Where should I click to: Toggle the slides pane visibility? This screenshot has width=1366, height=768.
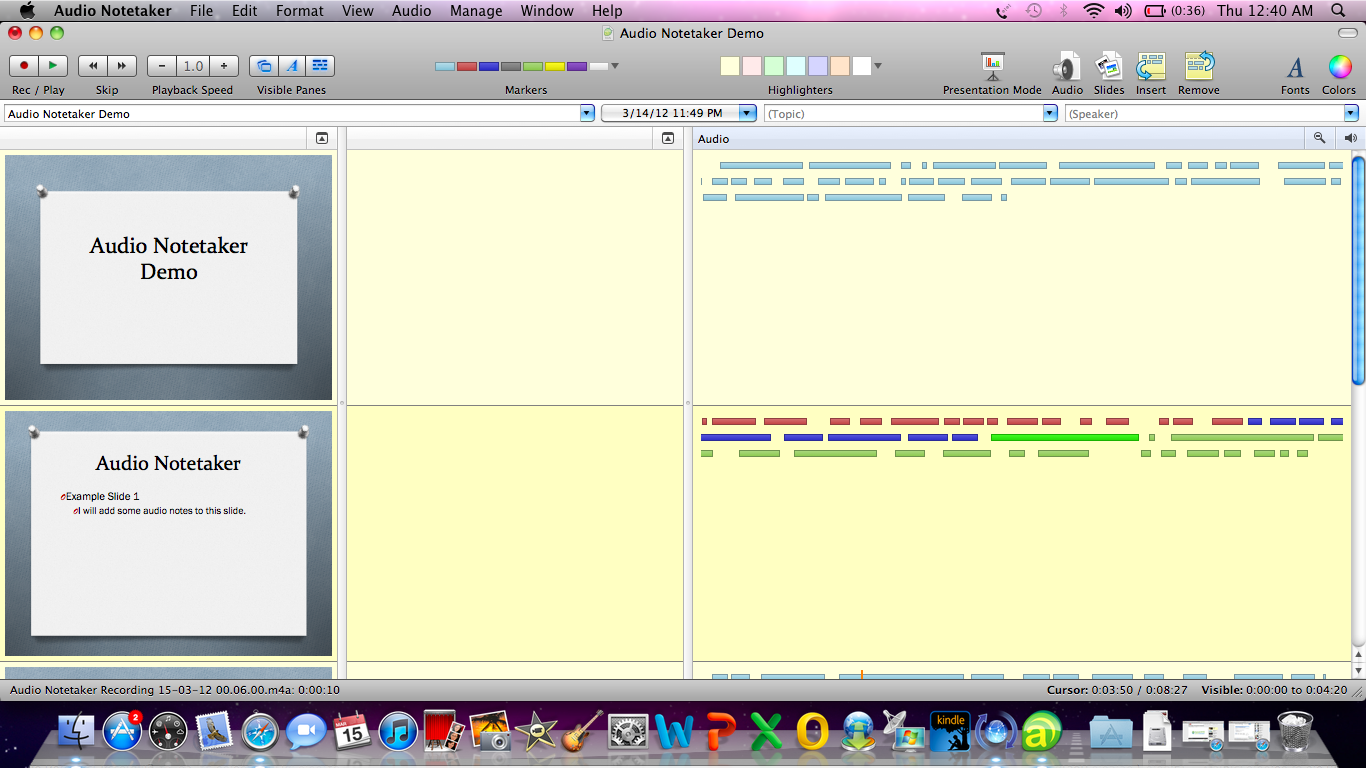click(x=264, y=66)
